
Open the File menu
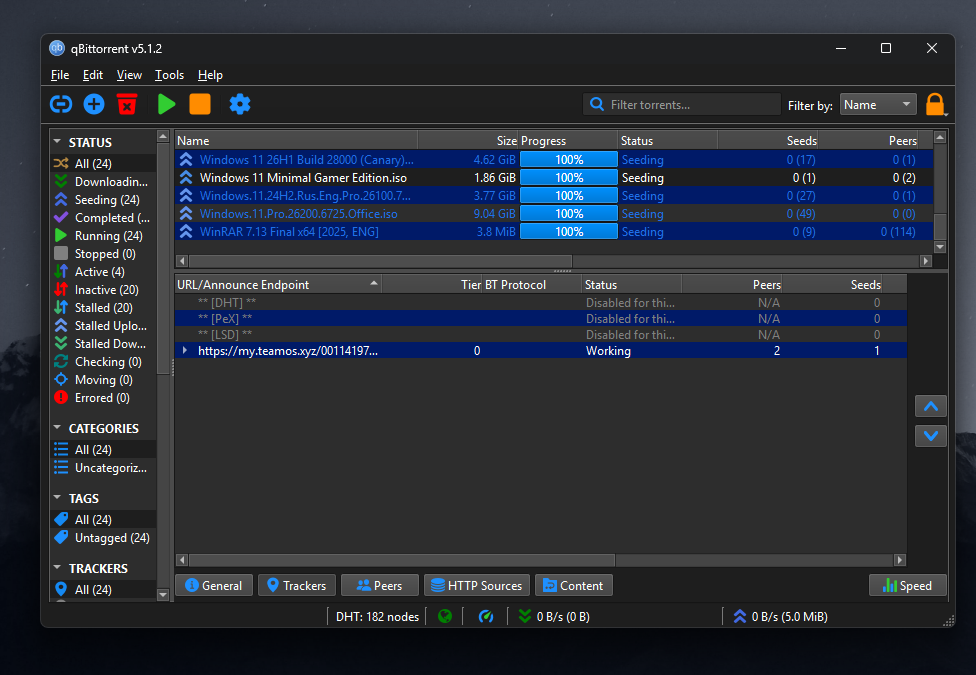click(60, 75)
